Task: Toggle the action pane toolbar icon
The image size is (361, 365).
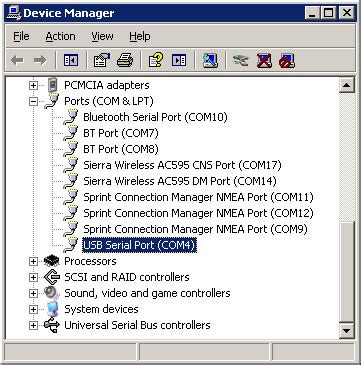Action: (179, 61)
